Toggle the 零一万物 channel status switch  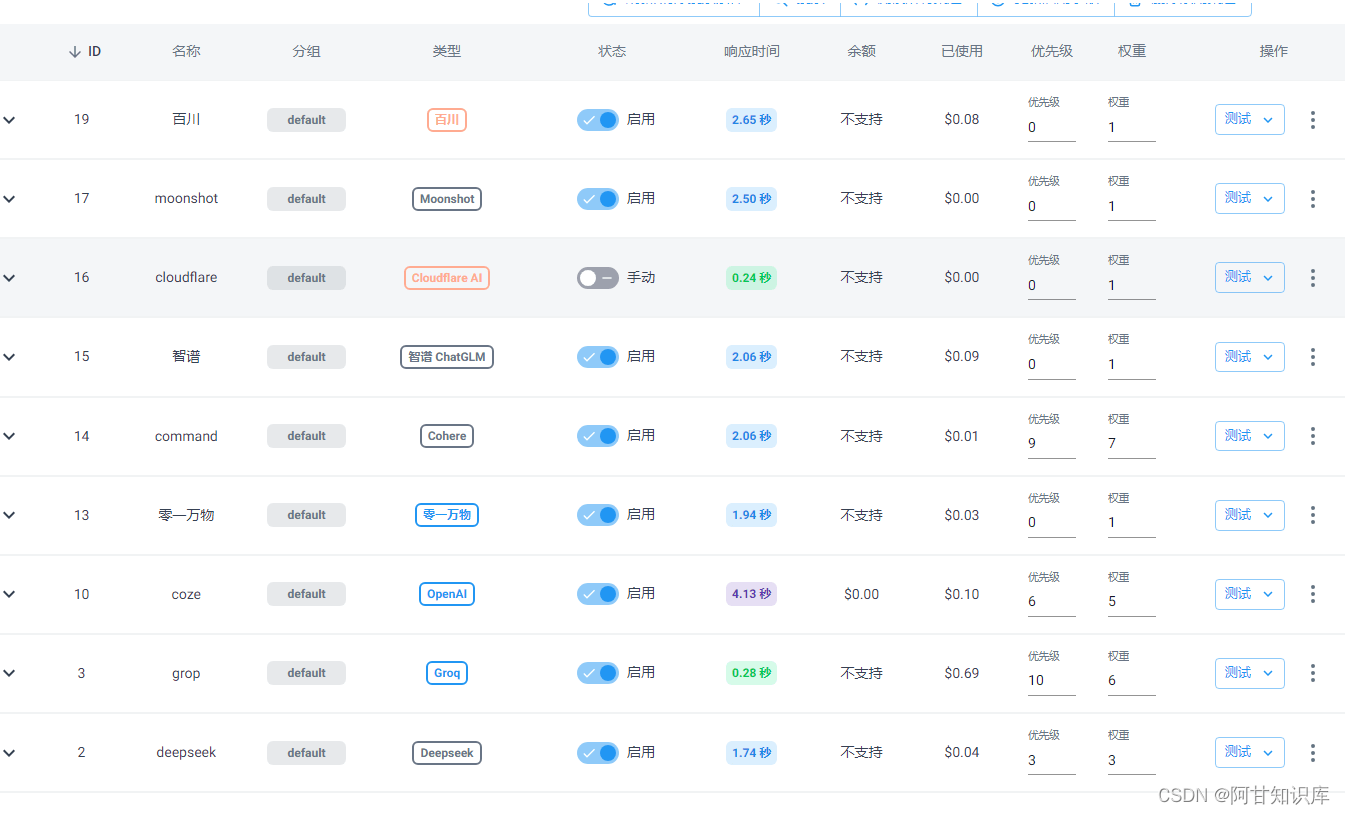598,515
